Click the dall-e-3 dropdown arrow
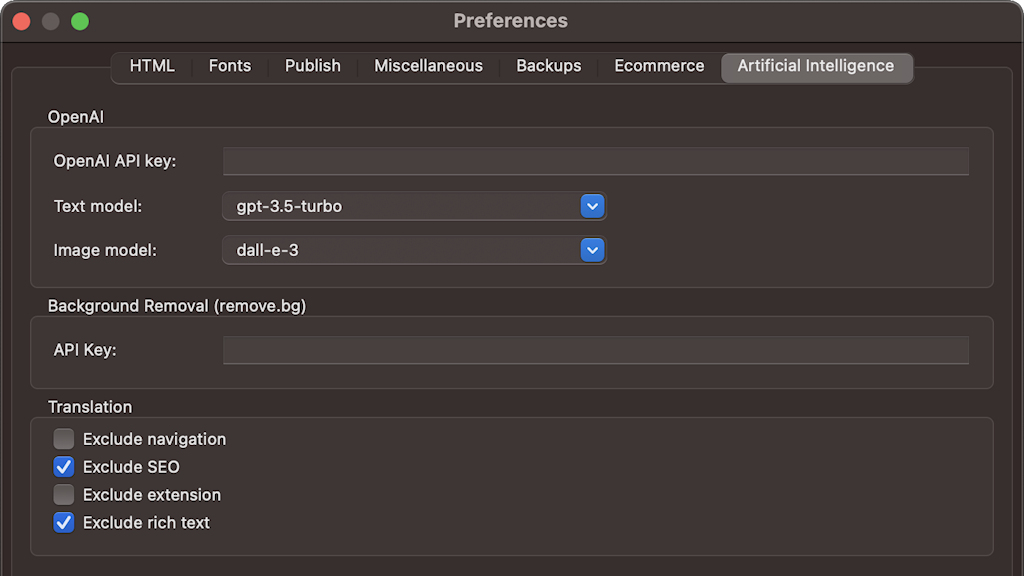1024x576 pixels. [x=593, y=250]
